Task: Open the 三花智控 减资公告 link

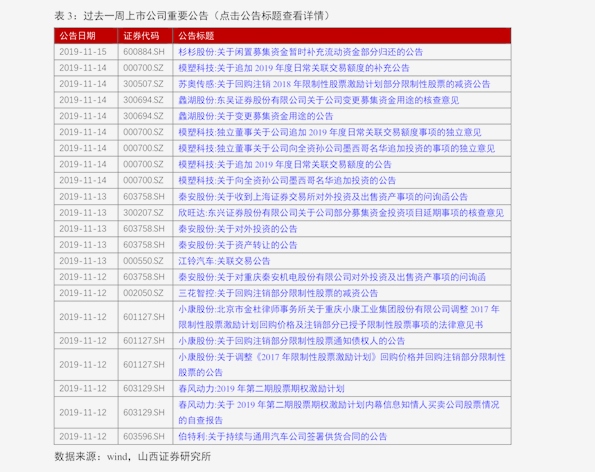Action: [278, 293]
